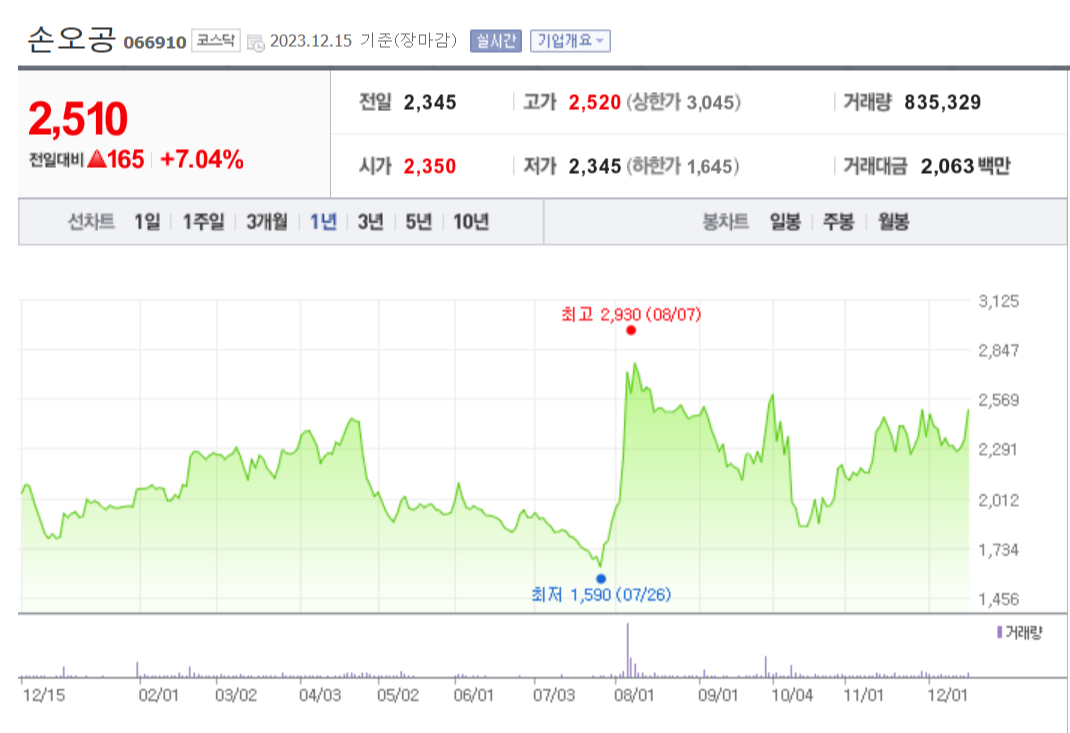Image resolution: width=1070 pixels, height=733 pixels.
Task: Click the 2023.12.15 기준(장마감) date text
Action: [x=363, y=41]
